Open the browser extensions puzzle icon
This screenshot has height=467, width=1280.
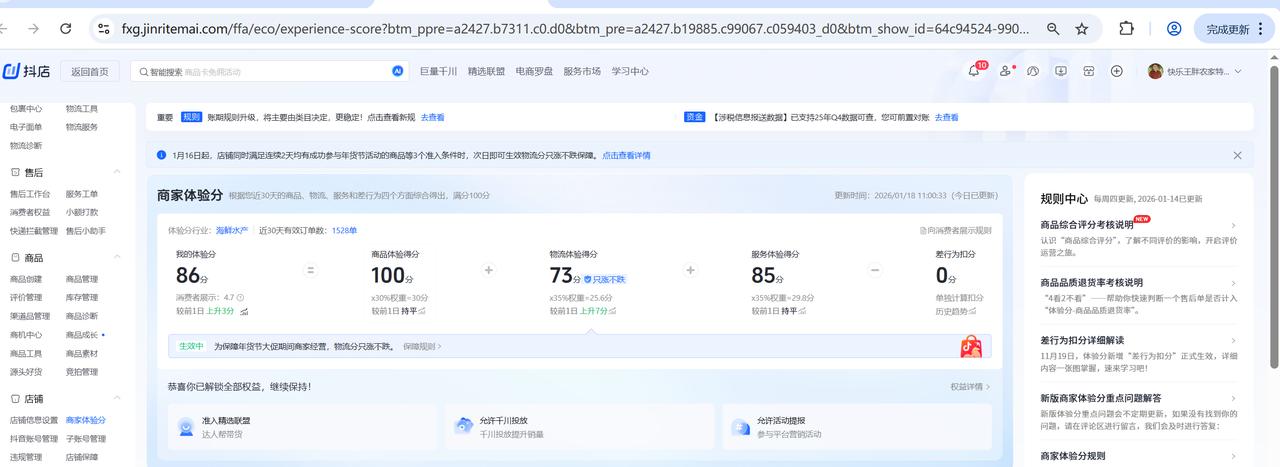(1126, 29)
